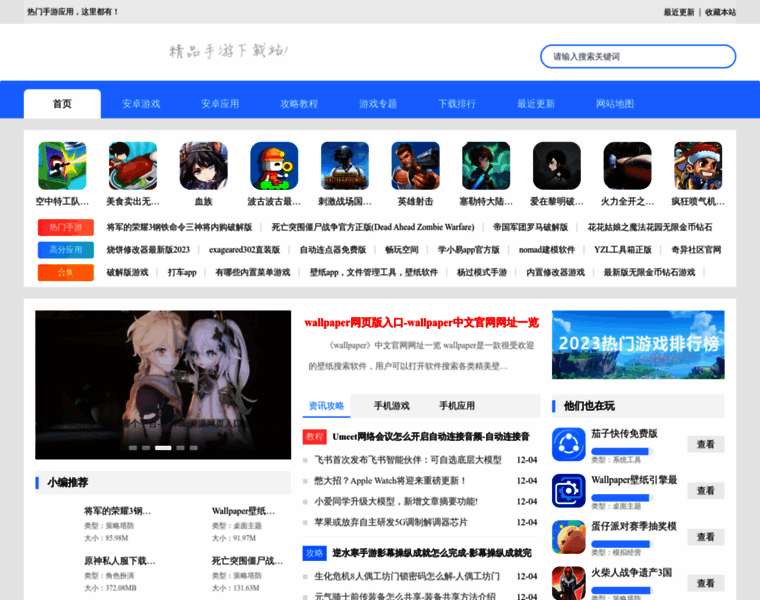Click the 火柴人战争遗产3 app icon
This screenshot has width=760, height=600.
coord(569,583)
